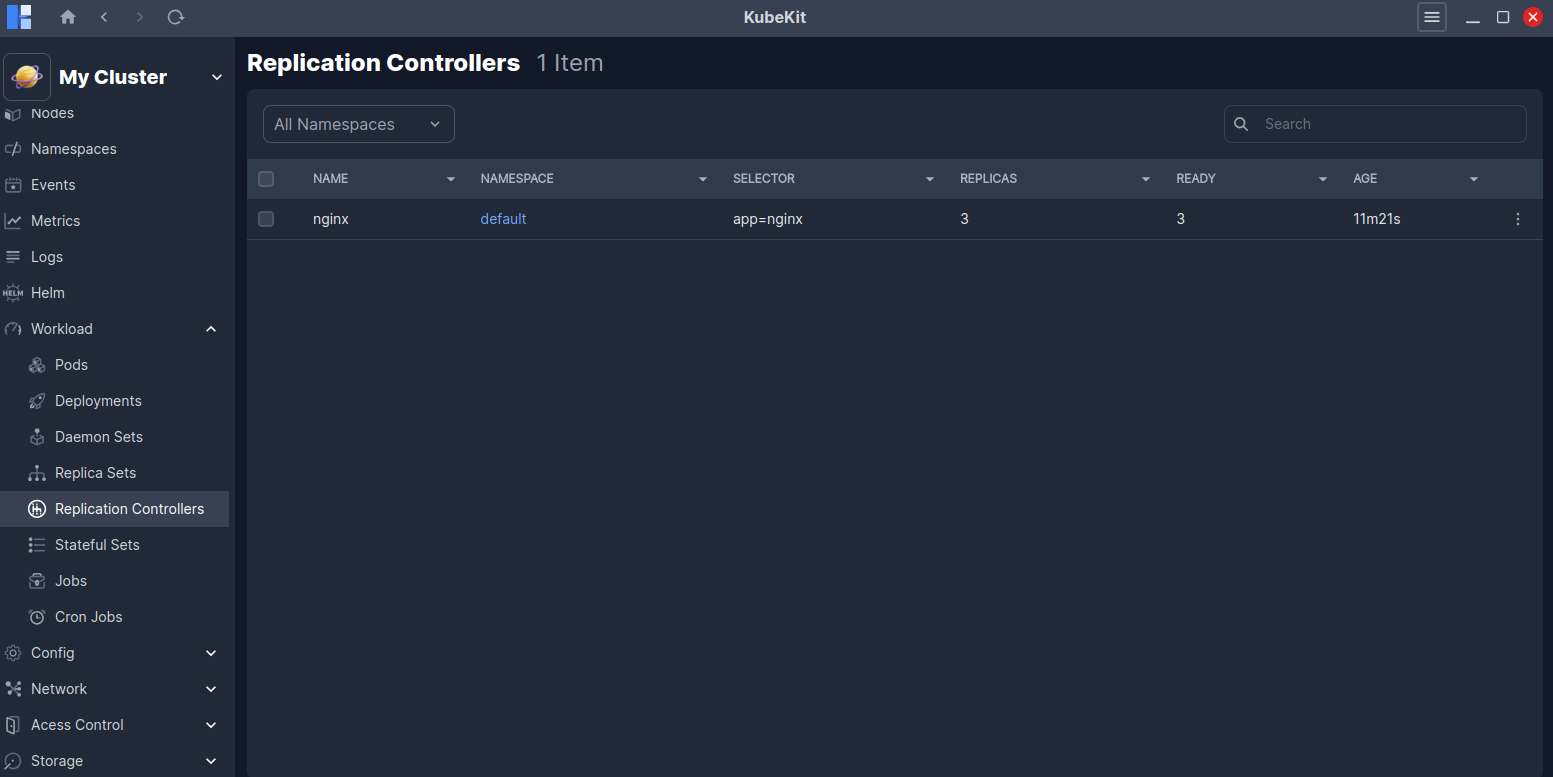This screenshot has width=1553, height=777.
Task: Check the checkbox for the nginx row
Action: [x=266, y=218]
